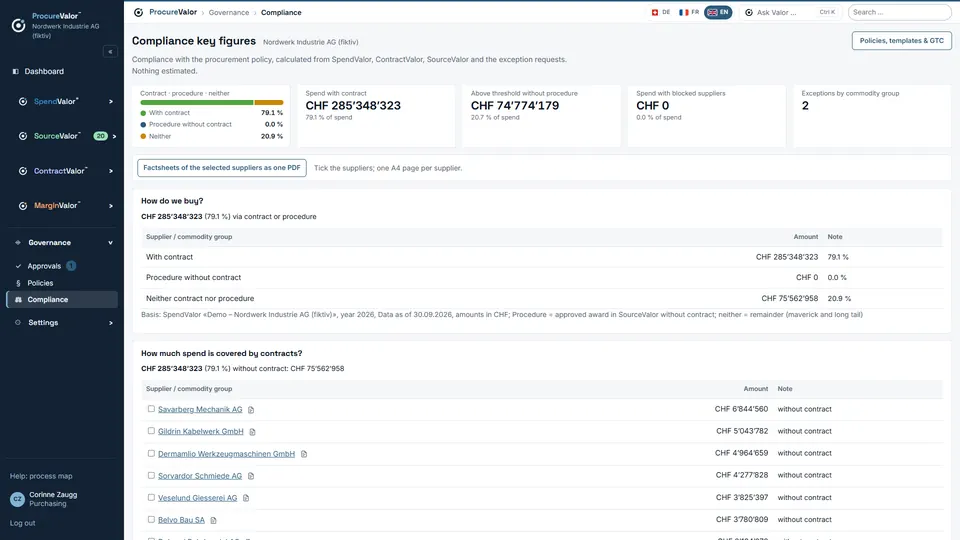Click the SourceValor module icon
The image size is (960, 540).
click(x=23, y=136)
